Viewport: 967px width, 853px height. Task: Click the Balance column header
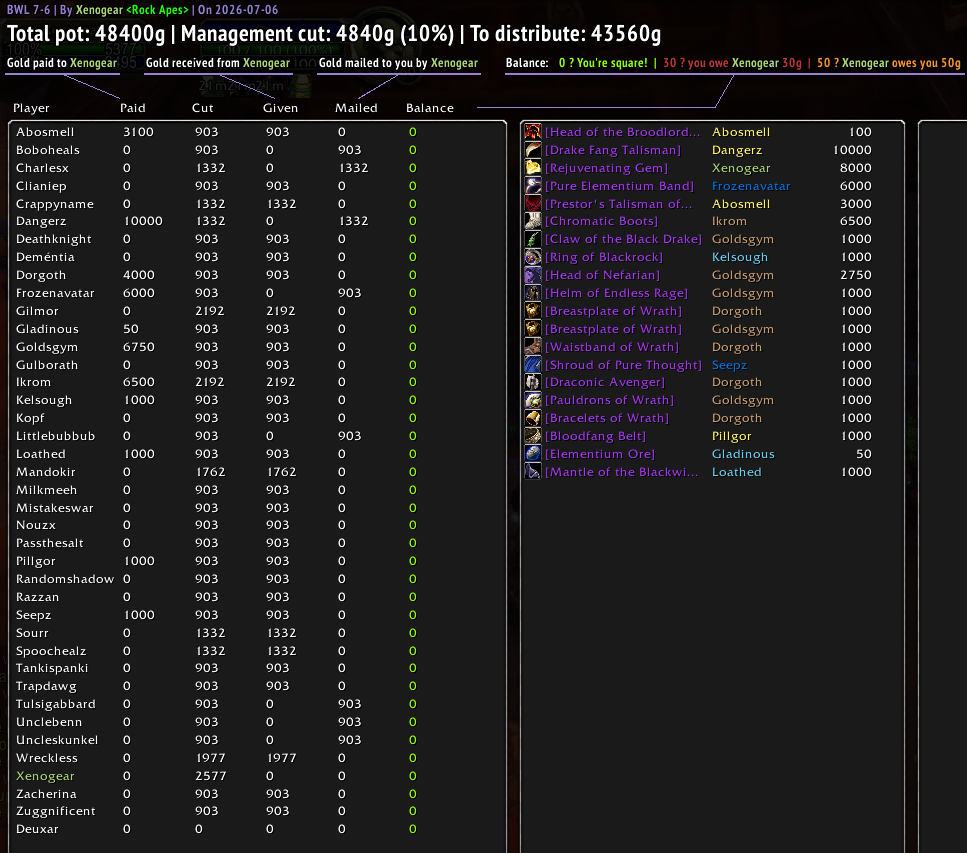(x=430, y=108)
